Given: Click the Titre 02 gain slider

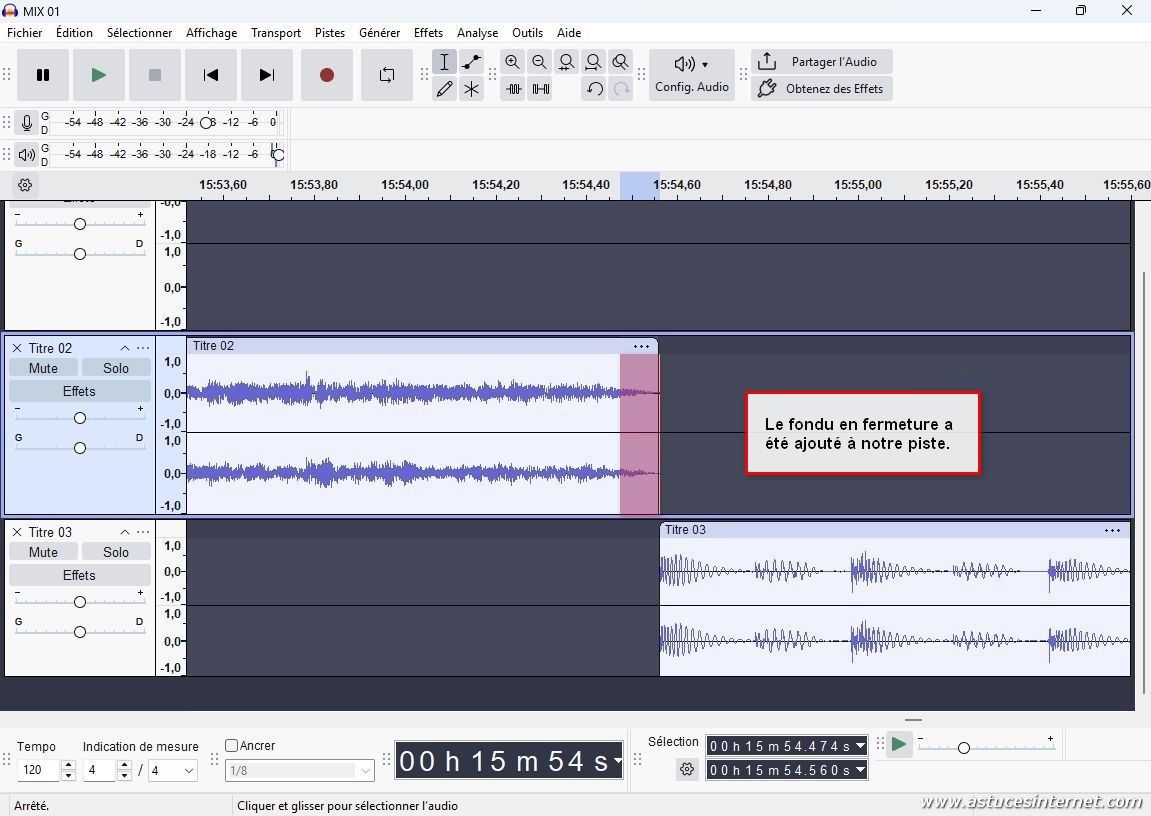Looking at the screenshot, I should 80,418.
